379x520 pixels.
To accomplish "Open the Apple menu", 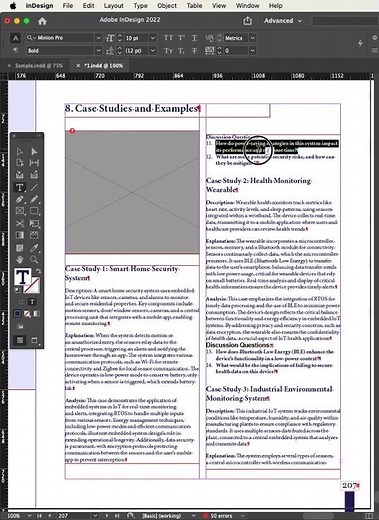I will 13,6.
